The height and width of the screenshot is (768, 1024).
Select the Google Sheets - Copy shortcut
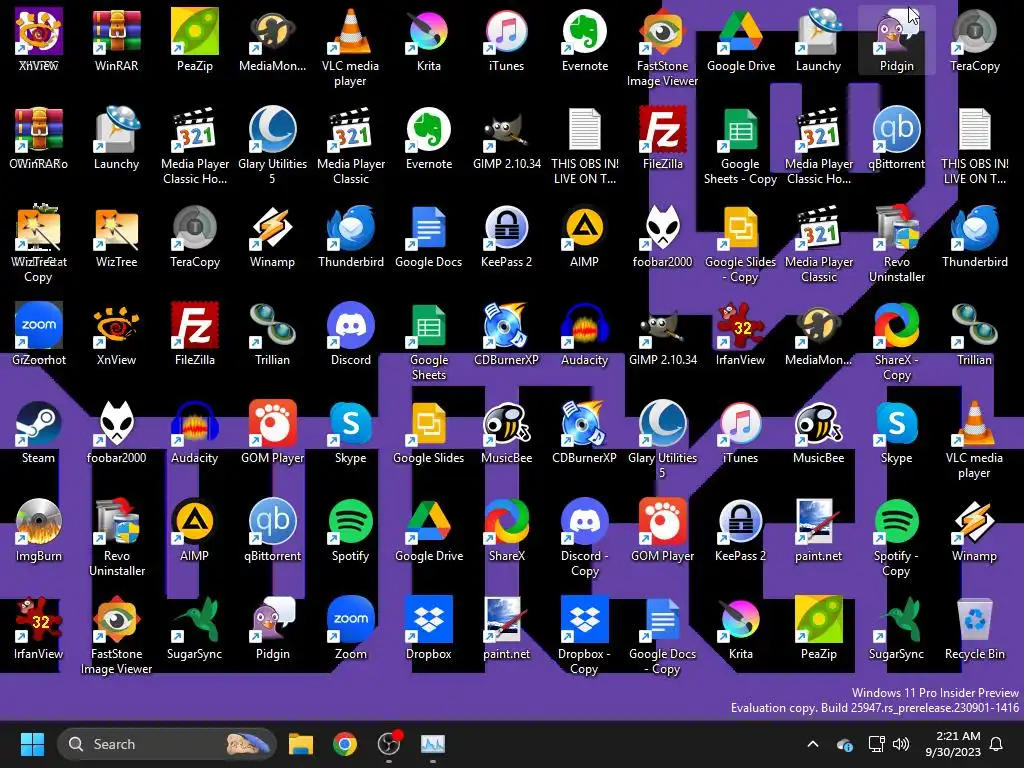pos(741,146)
